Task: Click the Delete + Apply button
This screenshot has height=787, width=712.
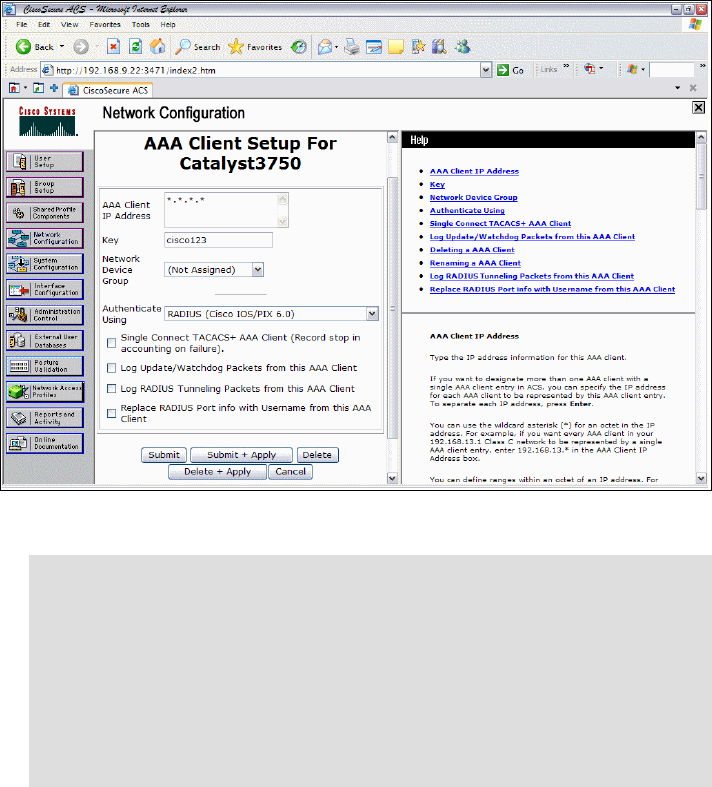Action: (x=217, y=472)
